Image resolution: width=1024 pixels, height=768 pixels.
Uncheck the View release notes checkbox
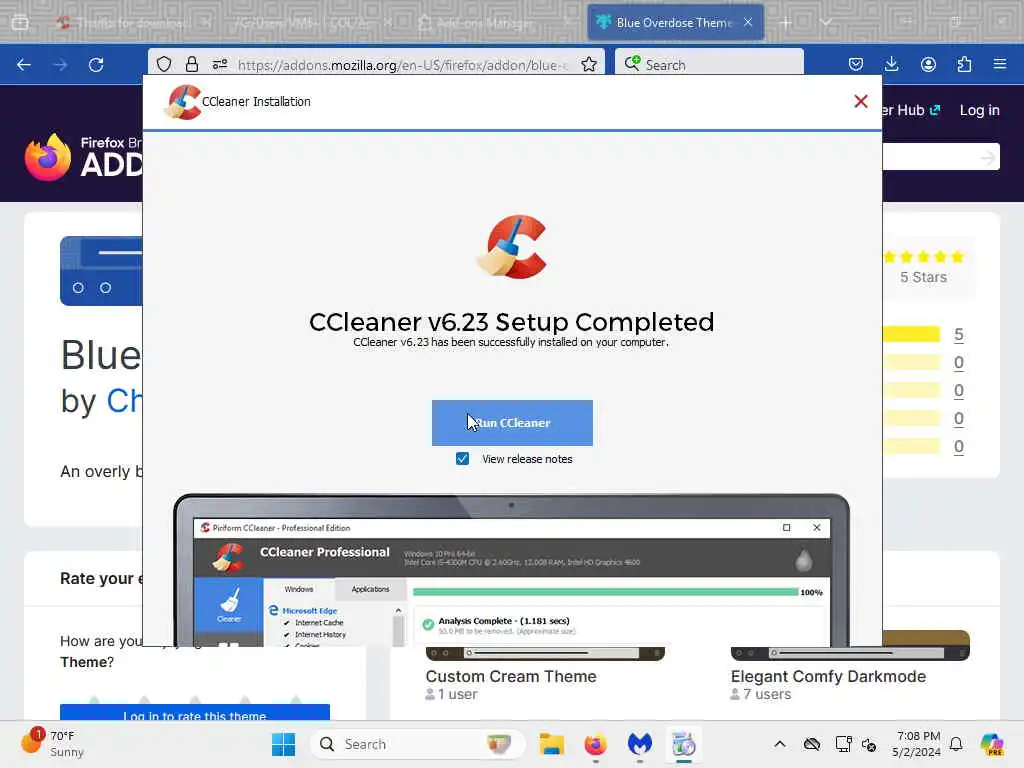(x=462, y=458)
